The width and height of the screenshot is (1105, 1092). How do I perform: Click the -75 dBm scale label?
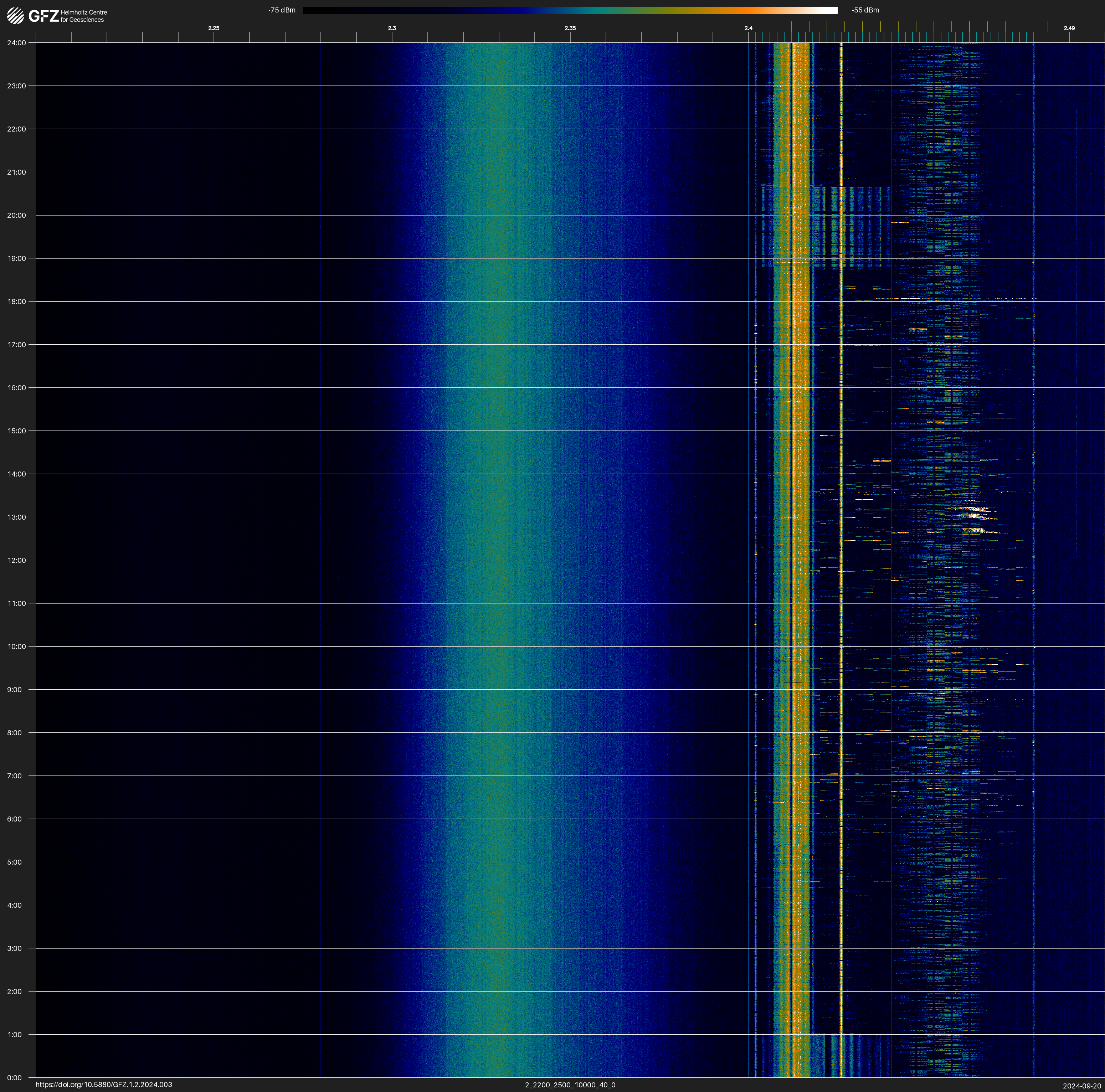coord(282,10)
